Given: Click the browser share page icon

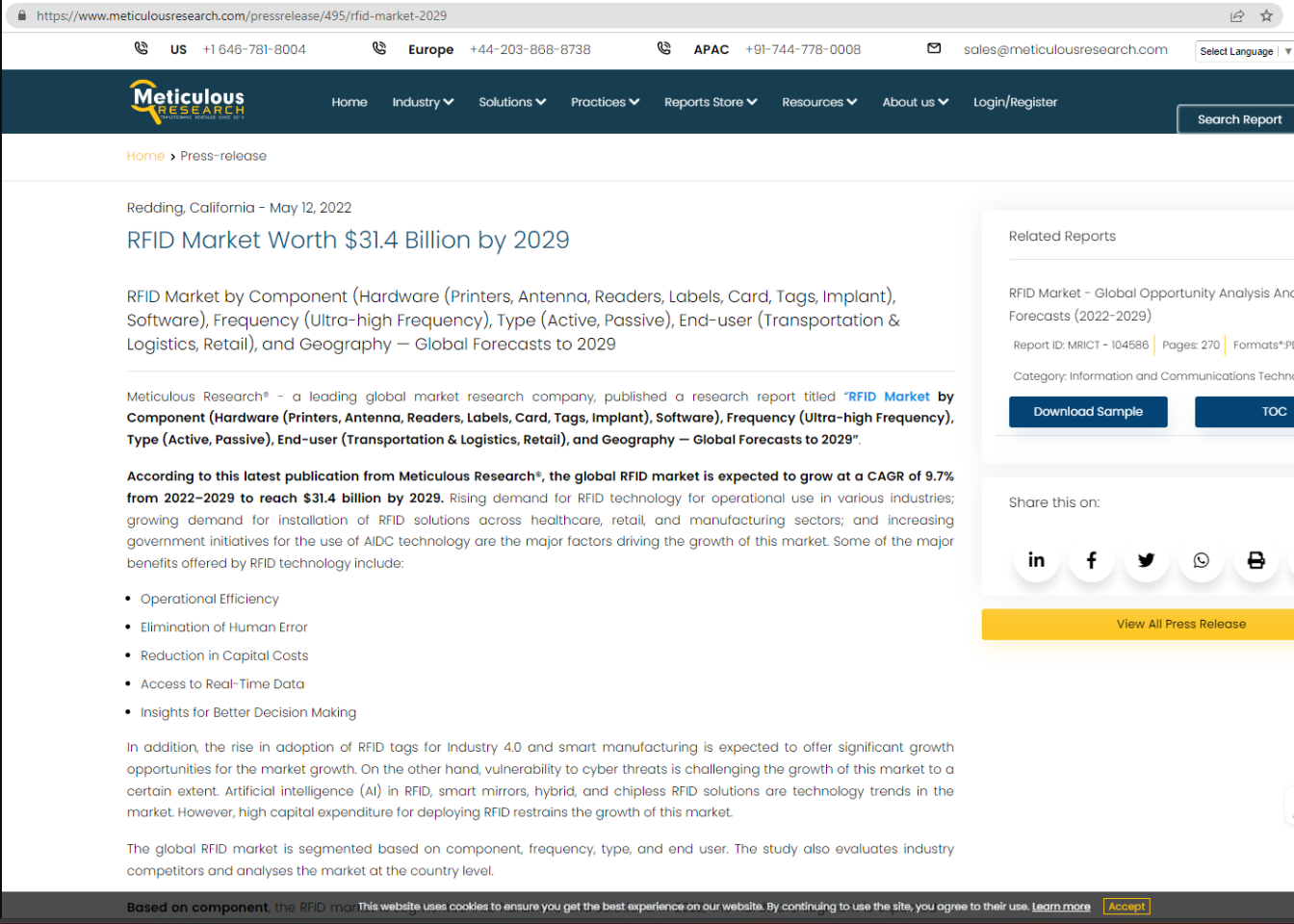Looking at the screenshot, I should pos(1237,15).
